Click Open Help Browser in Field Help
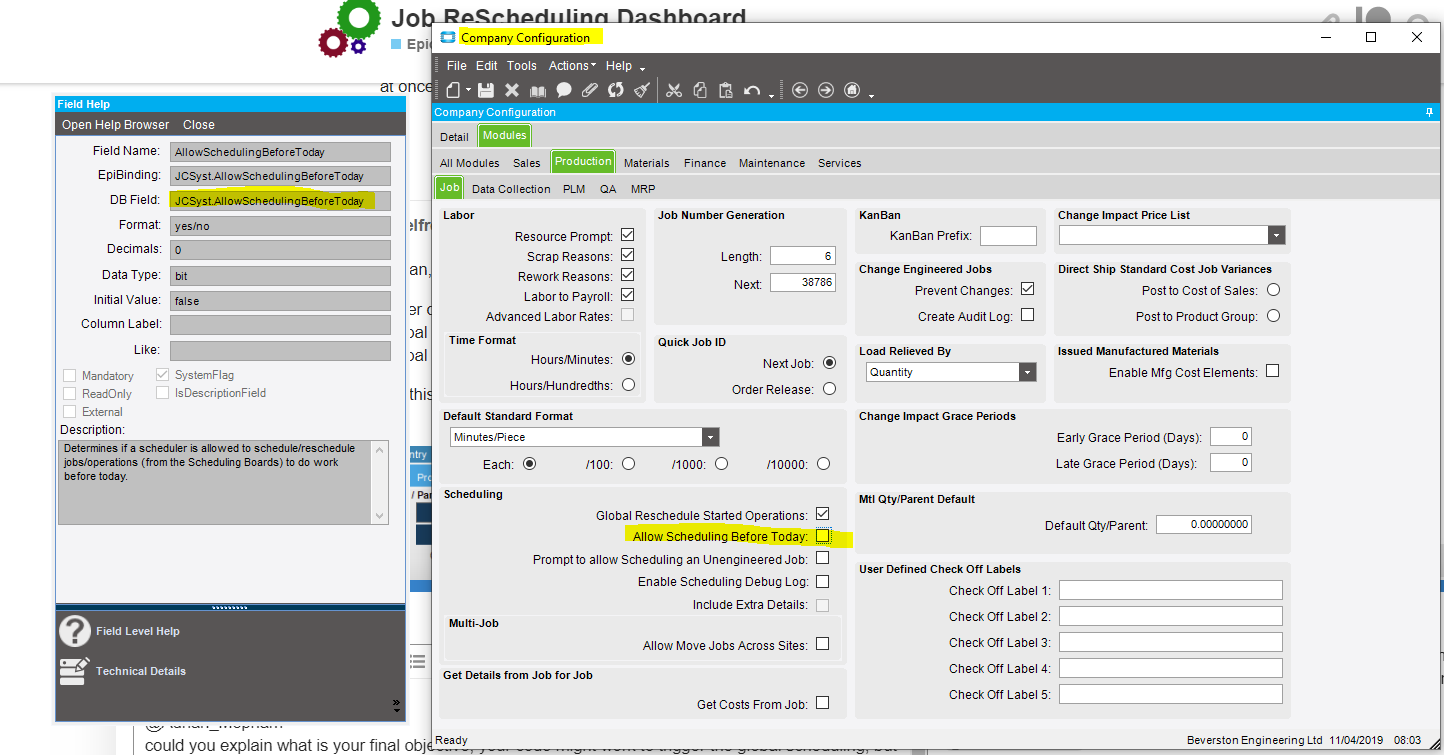 [116, 125]
